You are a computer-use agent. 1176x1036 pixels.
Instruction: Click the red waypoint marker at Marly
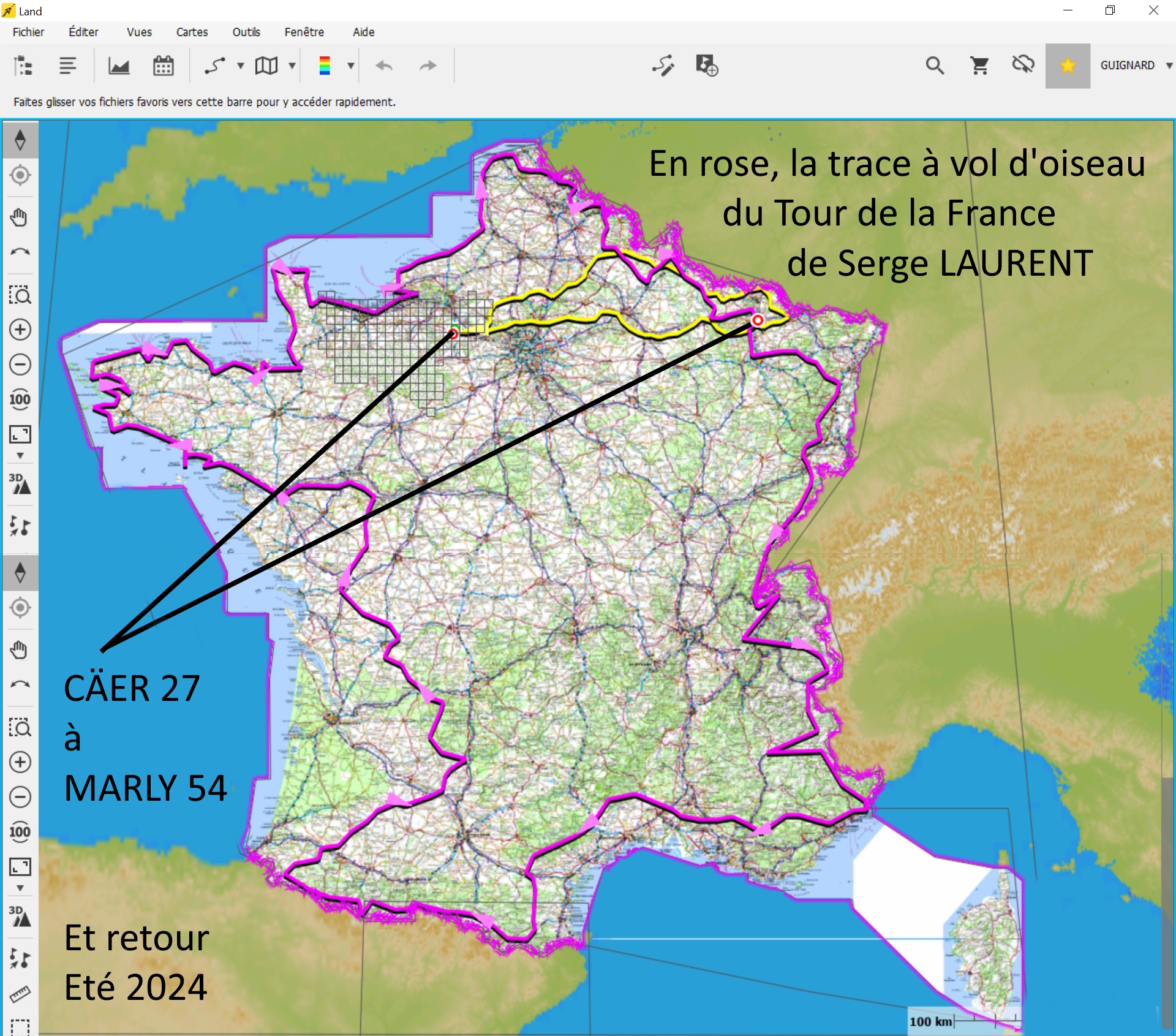point(758,320)
